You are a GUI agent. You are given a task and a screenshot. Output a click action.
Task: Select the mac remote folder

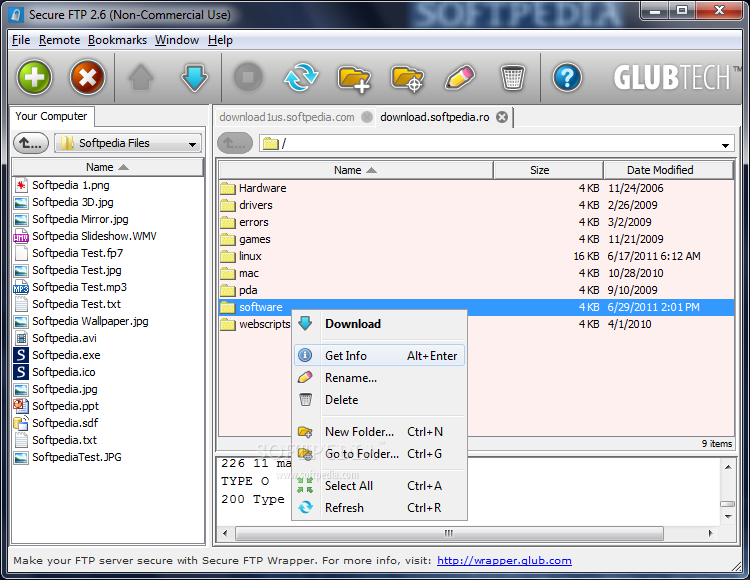click(476, 273)
